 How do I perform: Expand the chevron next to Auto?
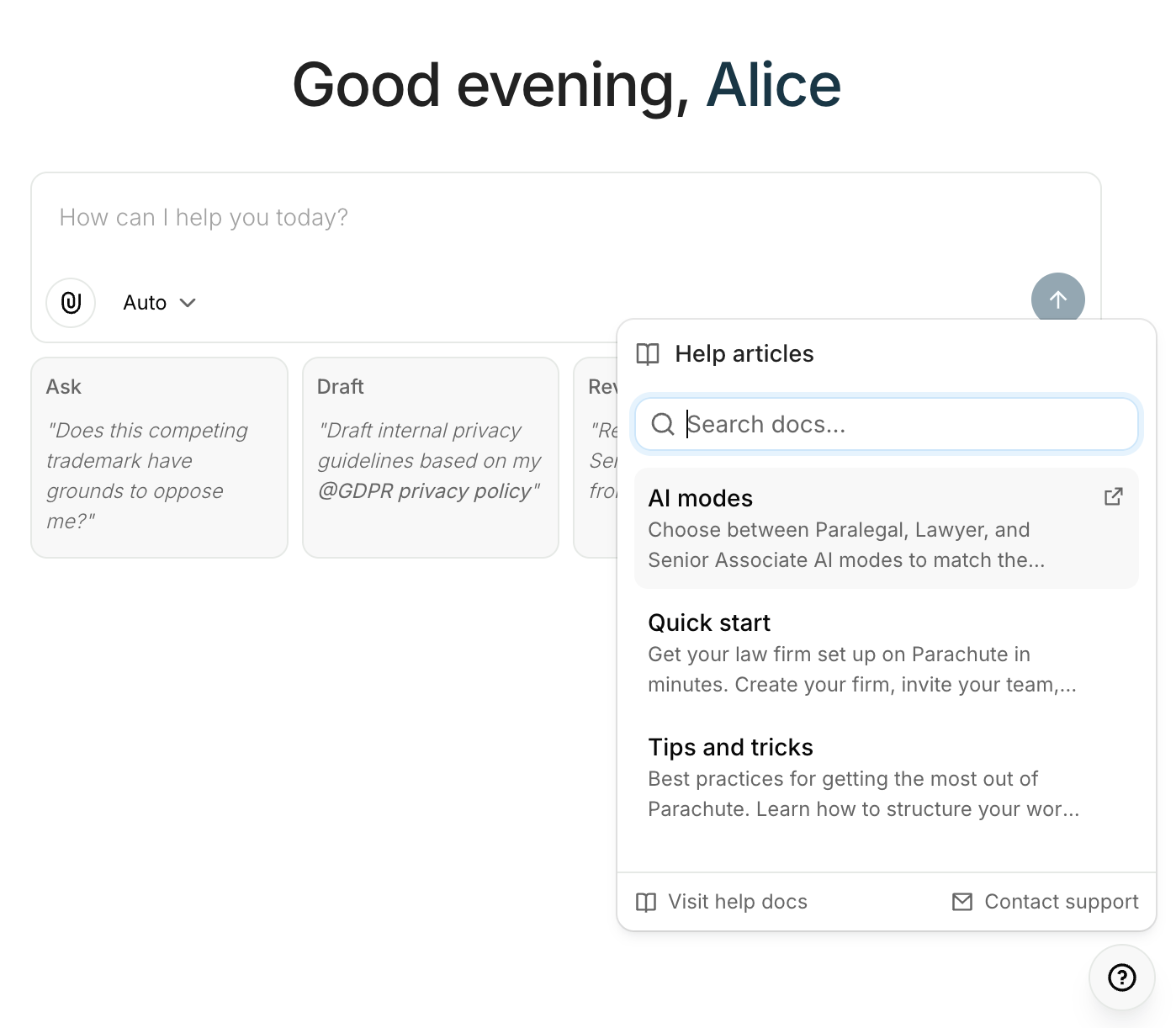pyautogui.click(x=188, y=303)
